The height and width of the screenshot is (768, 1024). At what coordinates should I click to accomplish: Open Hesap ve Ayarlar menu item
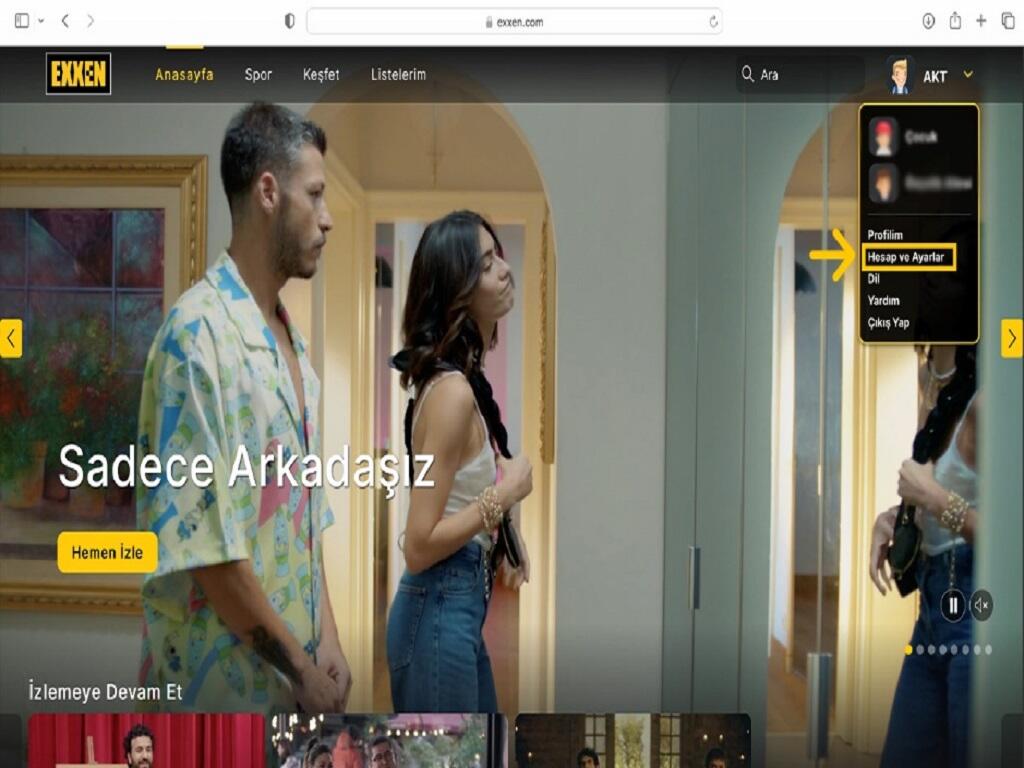point(908,257)
